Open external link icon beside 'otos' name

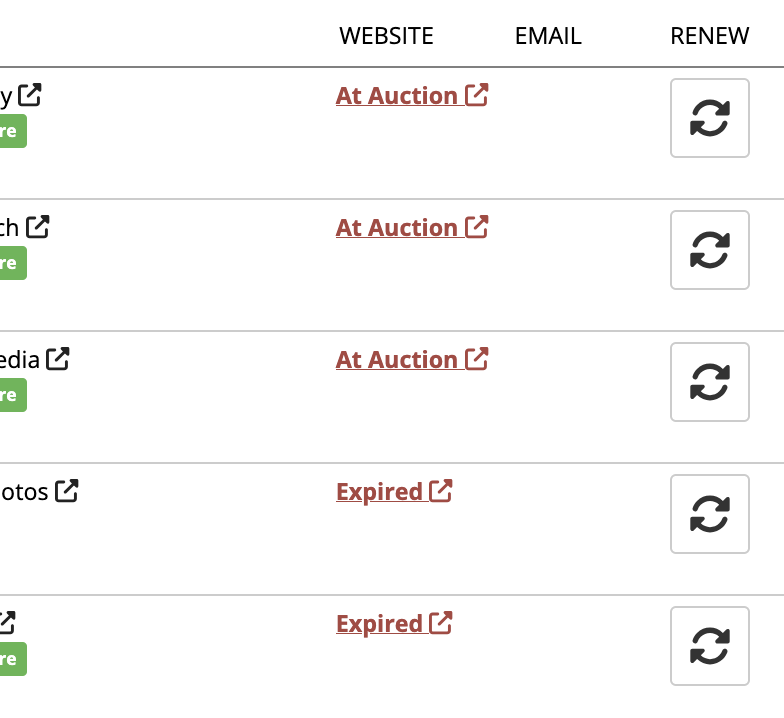pyautogui.click(x=66, y=491)
